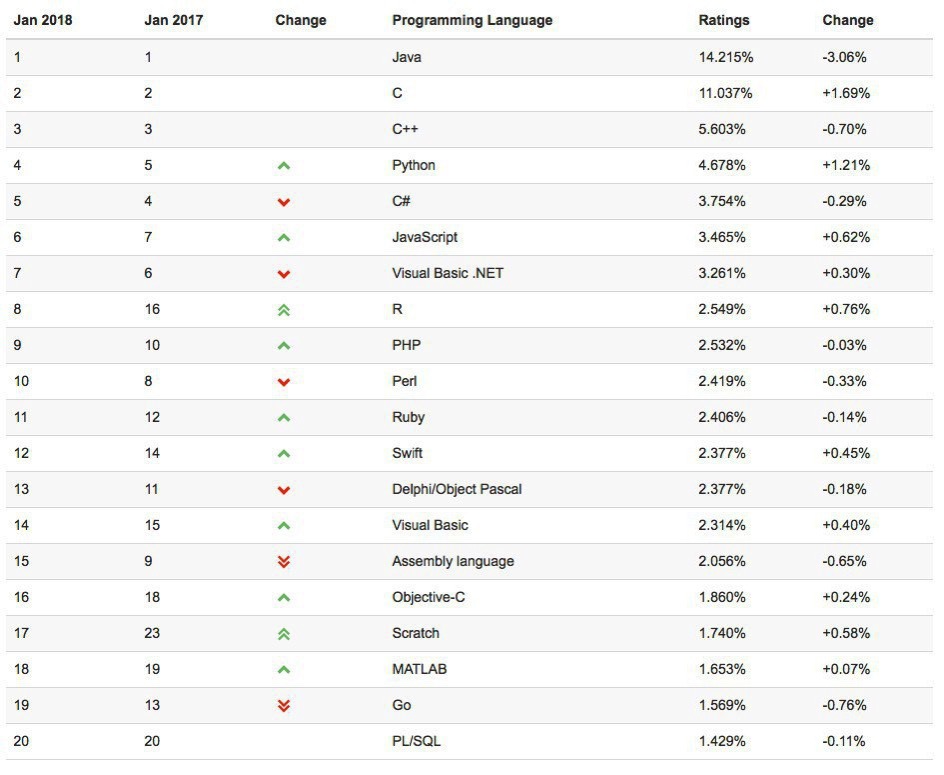Click the double green up arrow for R
The width and height of the screenshot is (944, 775).
pos(284,310)
